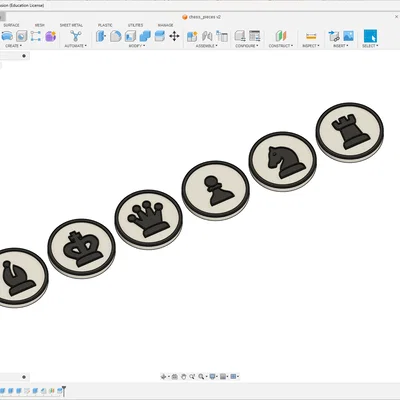Click the purple shape with star icon
This screenshot has width=400, height=400.
click(51, 36)
